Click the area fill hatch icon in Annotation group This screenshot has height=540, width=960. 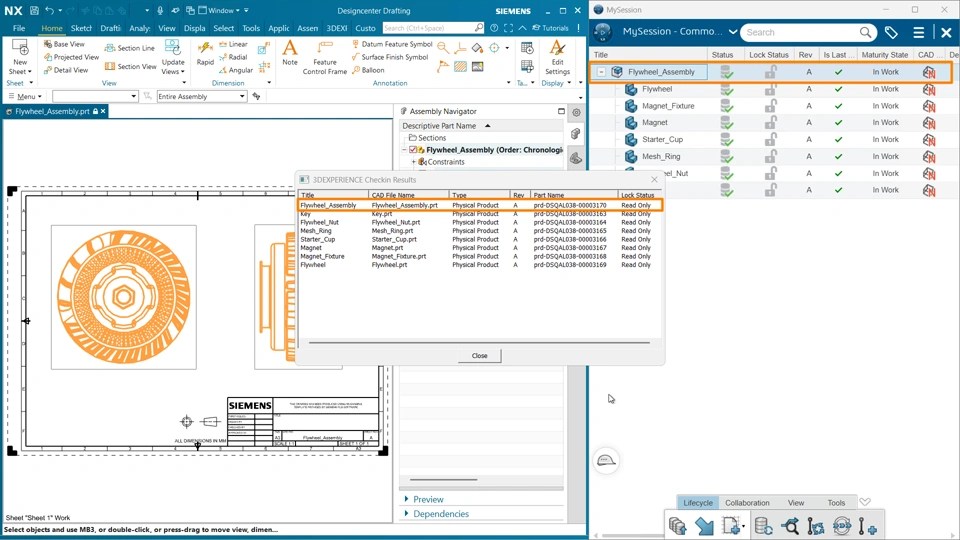460,67
